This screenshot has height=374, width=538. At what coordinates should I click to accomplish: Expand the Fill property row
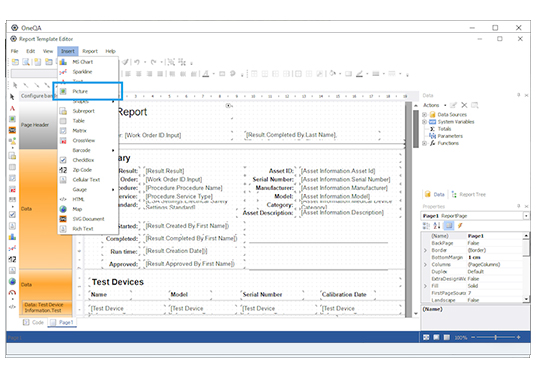pyautogui.click(x=425, y=286)
